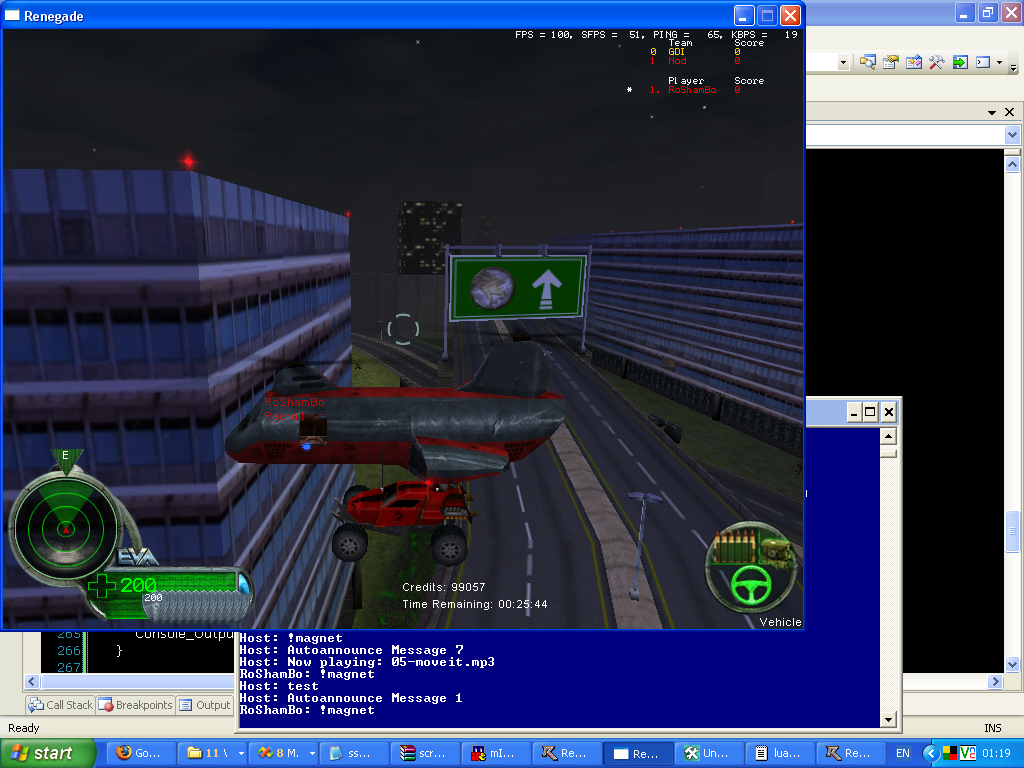Click the Properties Window toolbar icon
1024x768 pixels.
(890, 62)
